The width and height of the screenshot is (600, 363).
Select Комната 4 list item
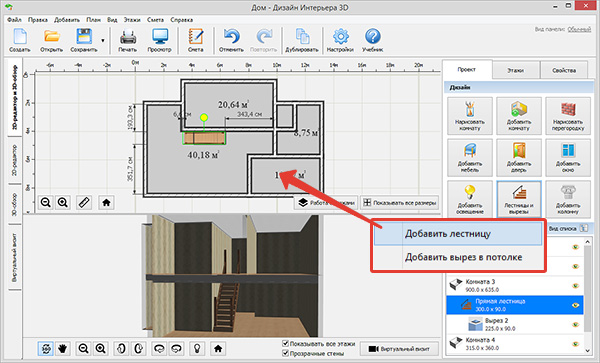tap(515, 344)
